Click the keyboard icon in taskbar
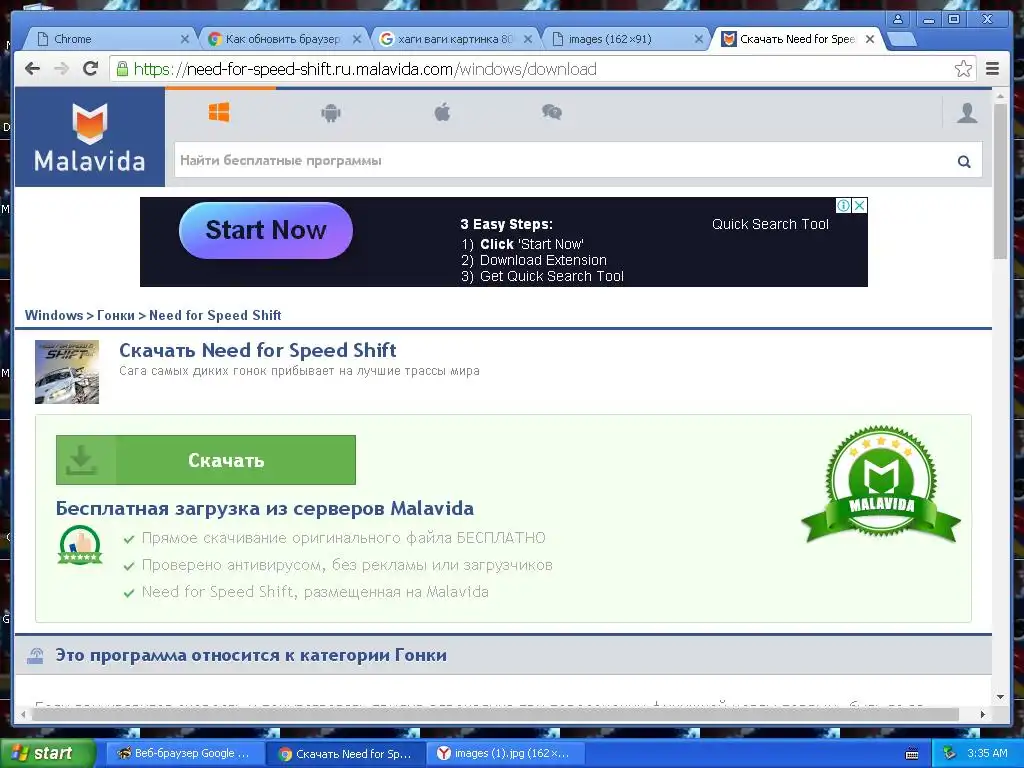This screenshot has height=768, width=1024. (912, 754)
